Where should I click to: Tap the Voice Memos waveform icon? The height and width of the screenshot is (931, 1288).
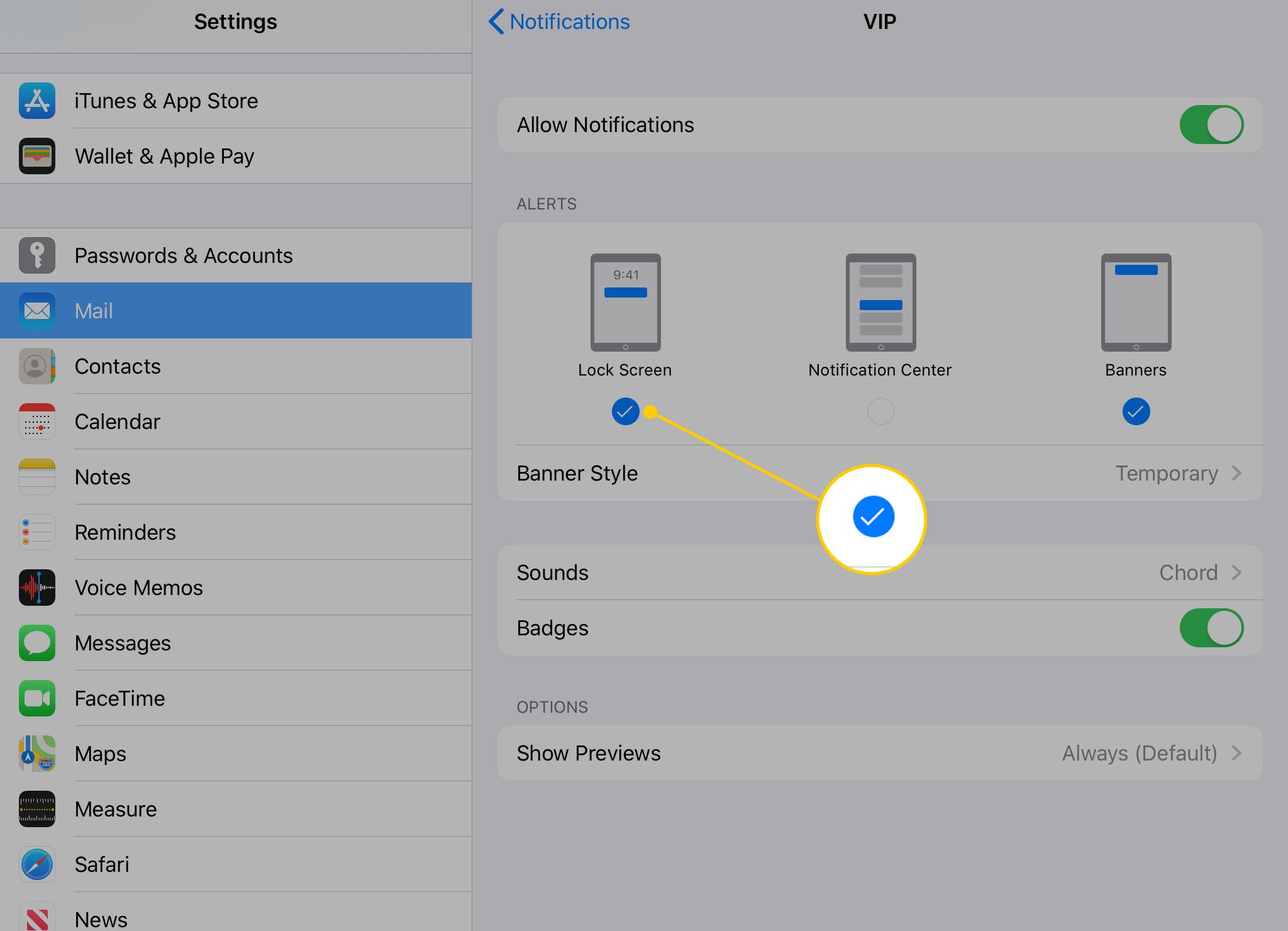coord(37,588)
